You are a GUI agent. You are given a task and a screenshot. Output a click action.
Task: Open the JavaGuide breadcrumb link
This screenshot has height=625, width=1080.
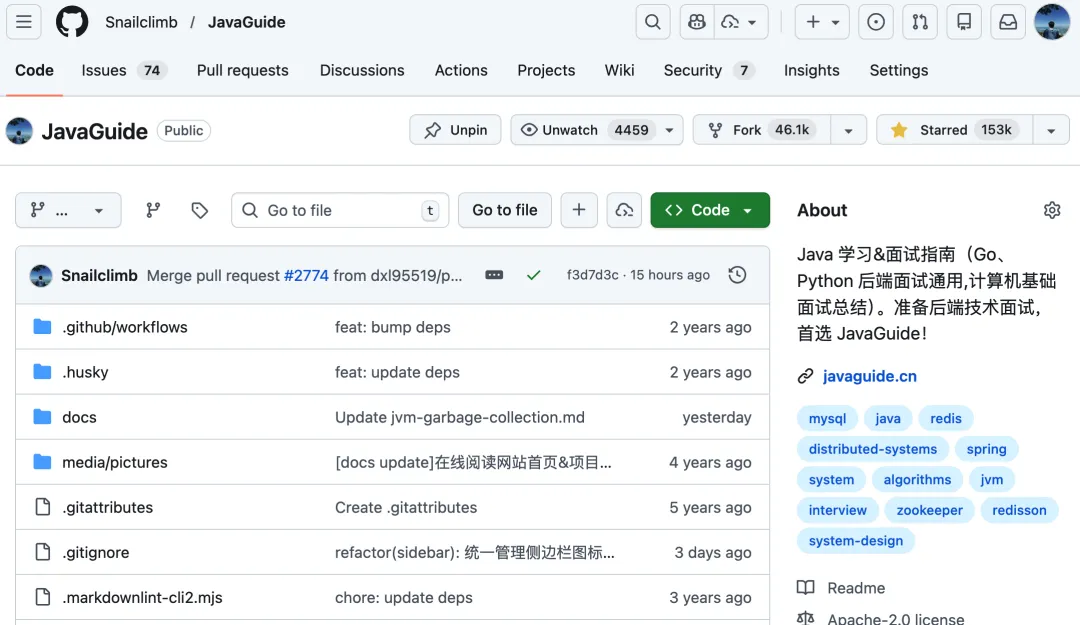(x=247, y=22)
